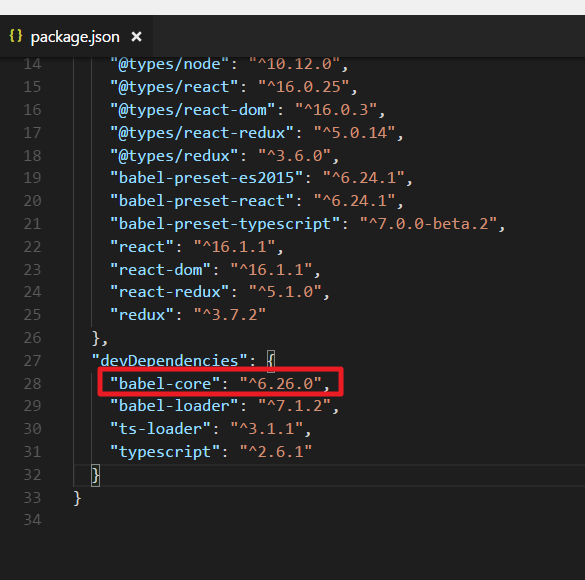Click "babel-core" key text

[x=165, y=384]
